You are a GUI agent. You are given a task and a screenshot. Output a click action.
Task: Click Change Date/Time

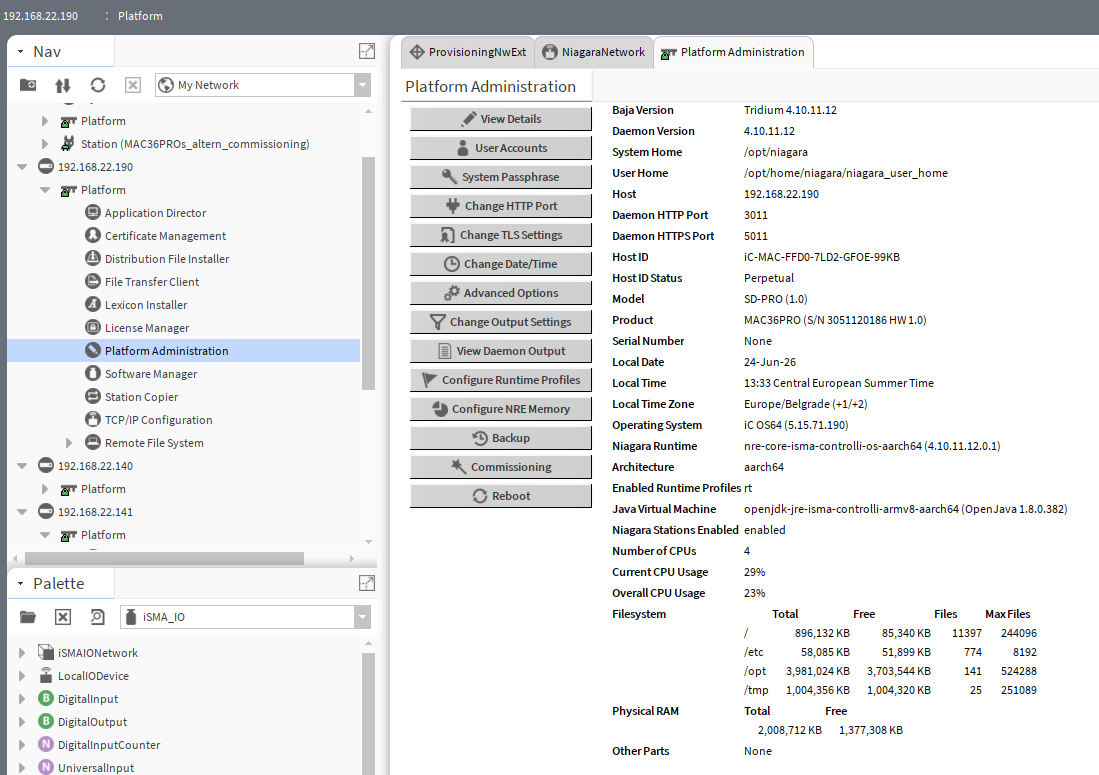pyautogui.click(x=500, y=264)
